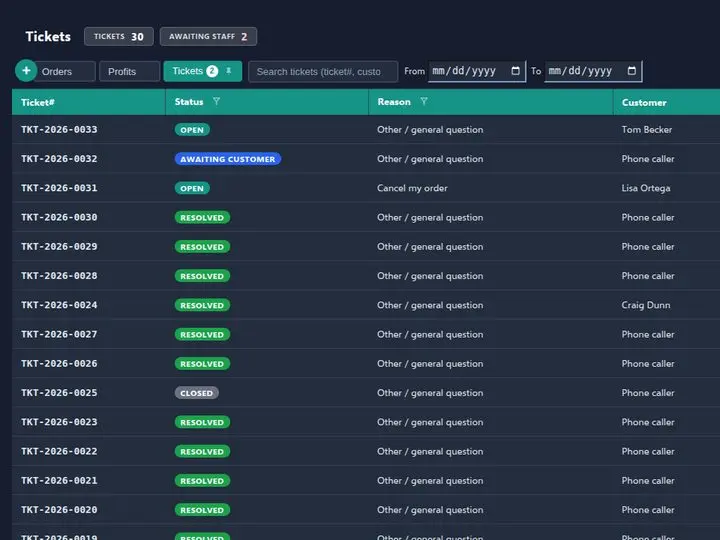Switch to the Profits tab
Screen dimensions: 720x540
click(x=129, y=72)
